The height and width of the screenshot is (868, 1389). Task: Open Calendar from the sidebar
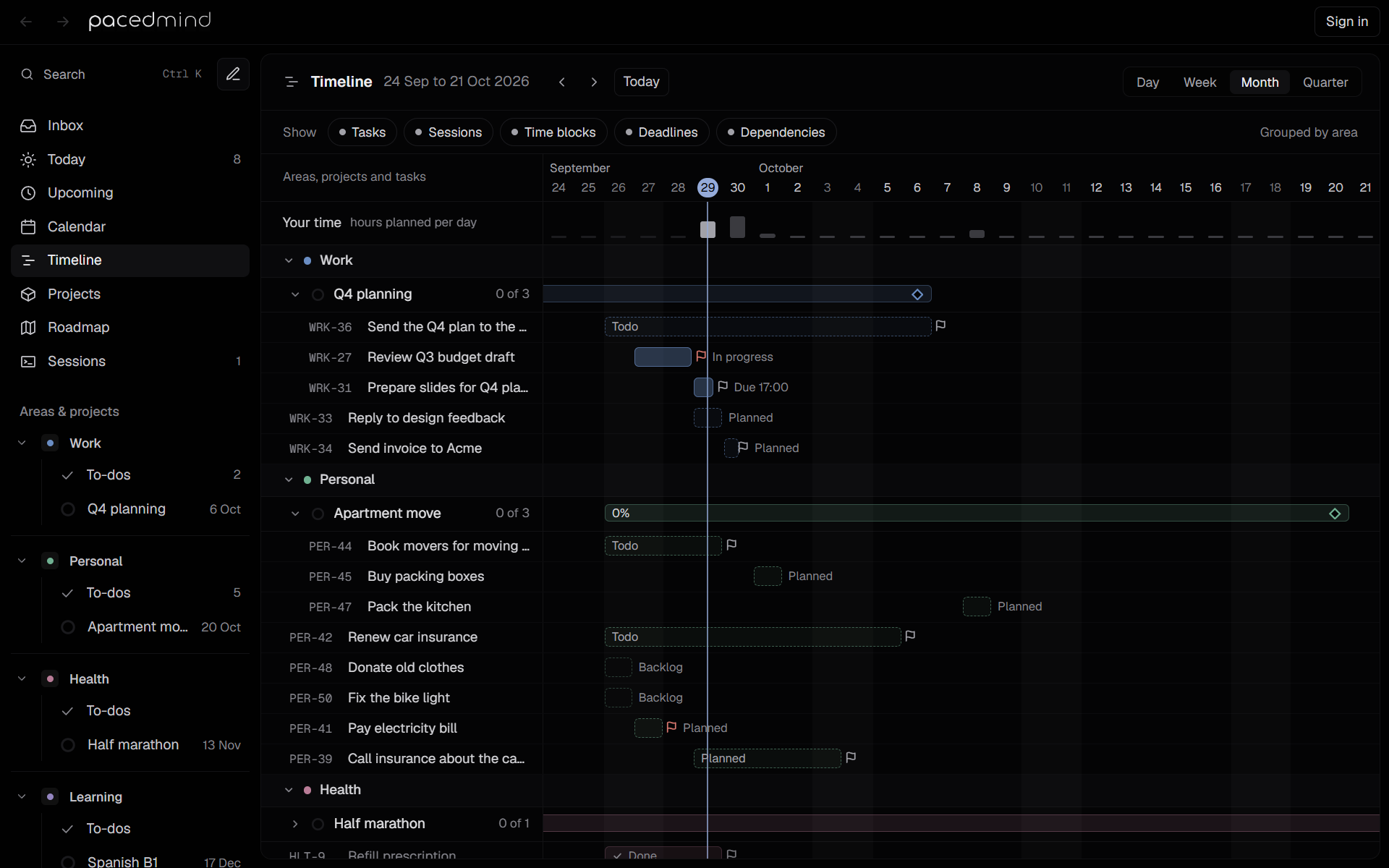(x=130, y=226)
